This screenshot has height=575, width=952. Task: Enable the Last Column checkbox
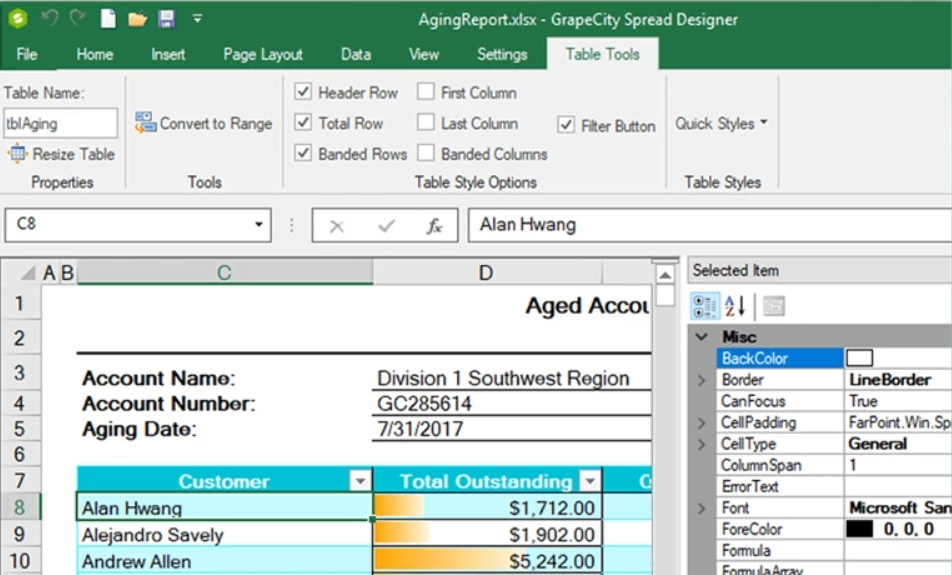tap(426, 122)
